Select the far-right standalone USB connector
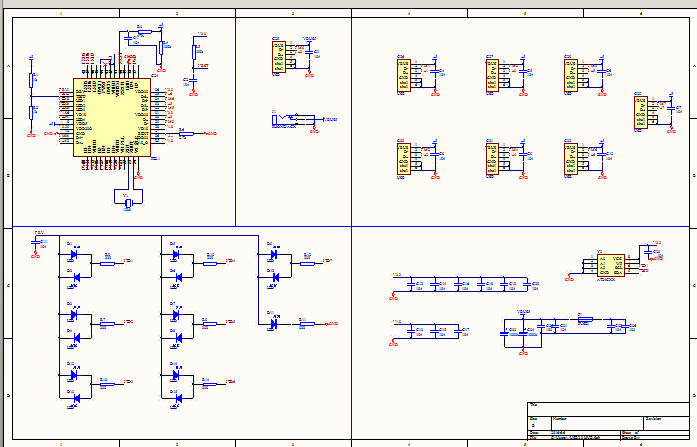 (x=641, y=113)
